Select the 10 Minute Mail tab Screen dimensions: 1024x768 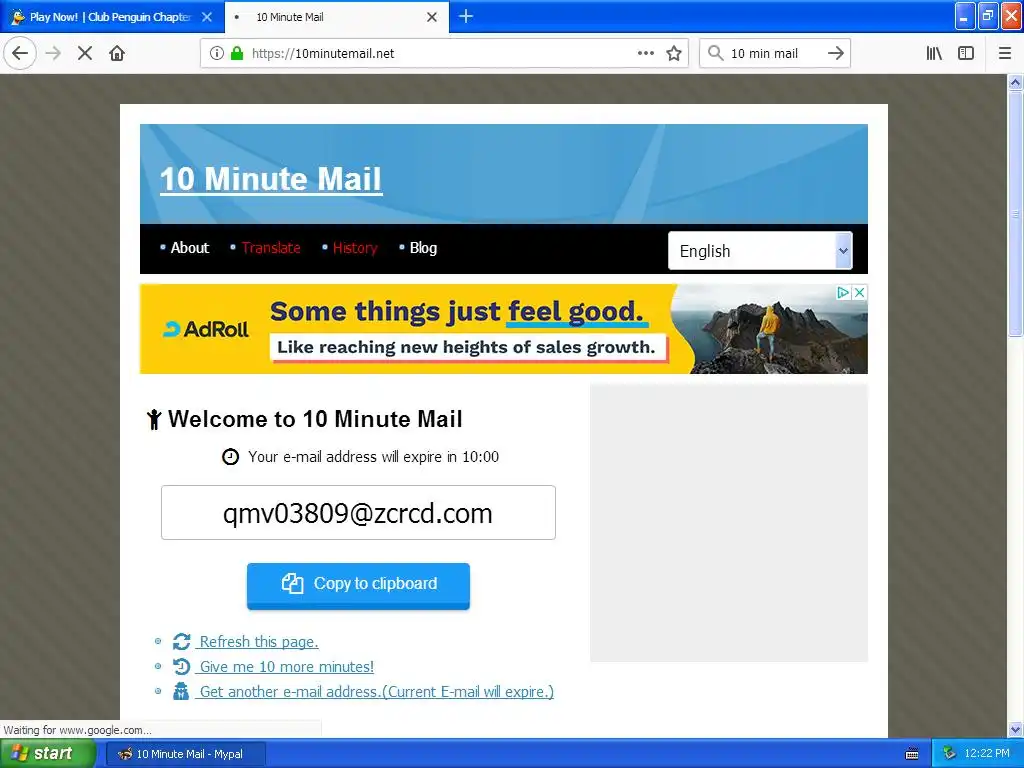tap(336, 17)
